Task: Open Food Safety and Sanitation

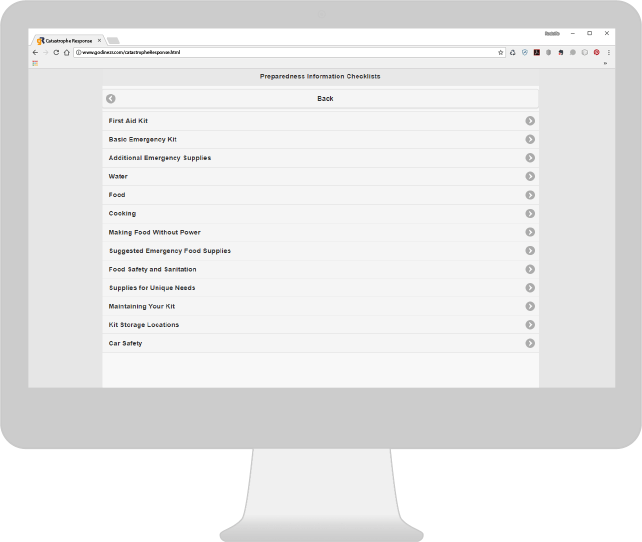Action: coord(320,269)
